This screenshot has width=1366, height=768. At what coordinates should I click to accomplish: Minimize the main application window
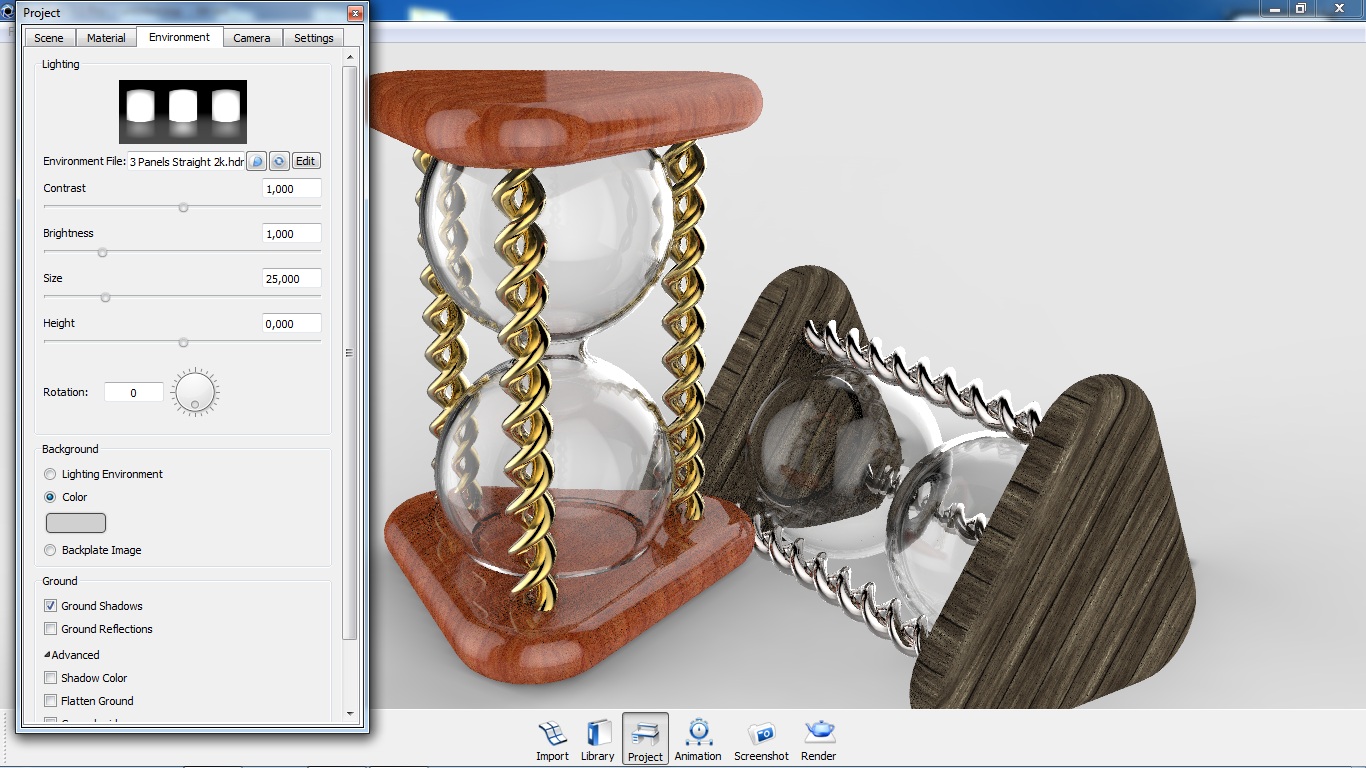(1273, 8)
